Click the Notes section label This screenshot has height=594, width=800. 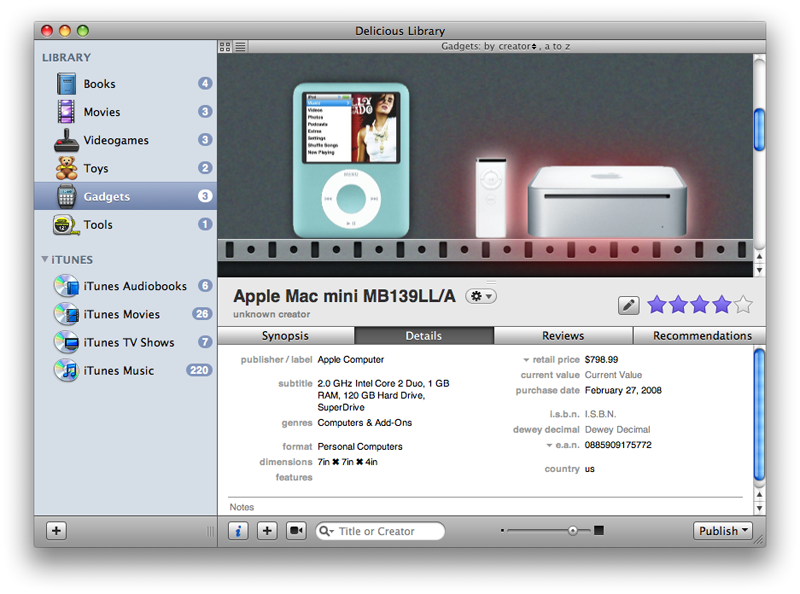(x=241, y=507)
